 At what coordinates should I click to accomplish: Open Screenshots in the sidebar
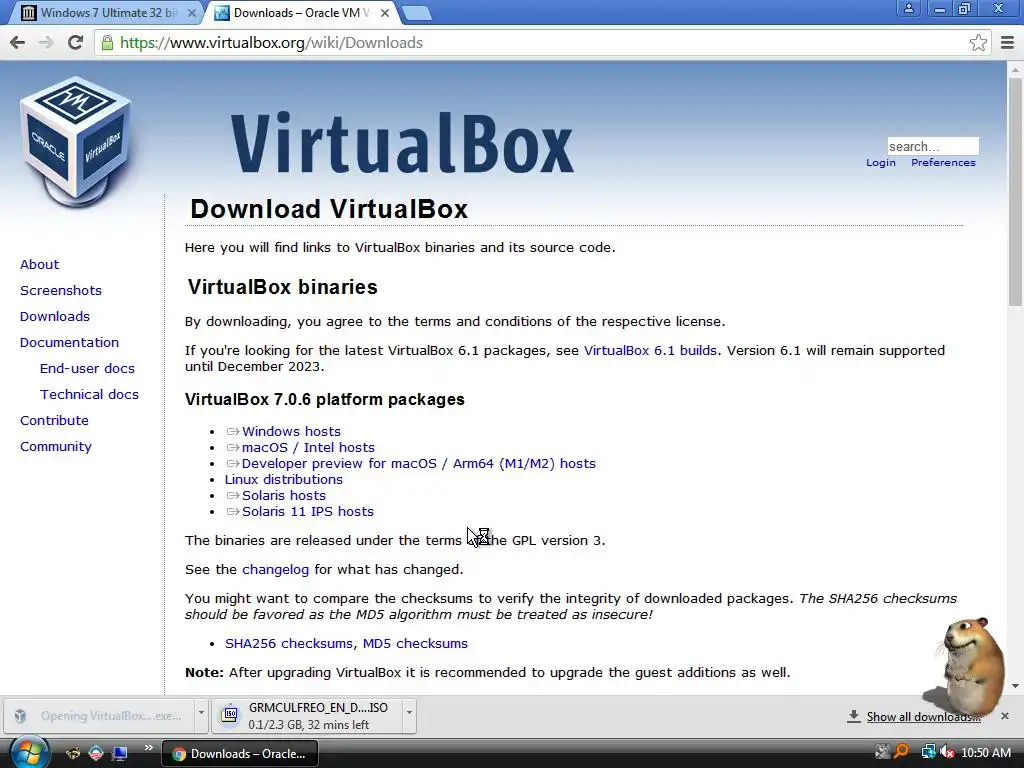(x=61, y=291)
